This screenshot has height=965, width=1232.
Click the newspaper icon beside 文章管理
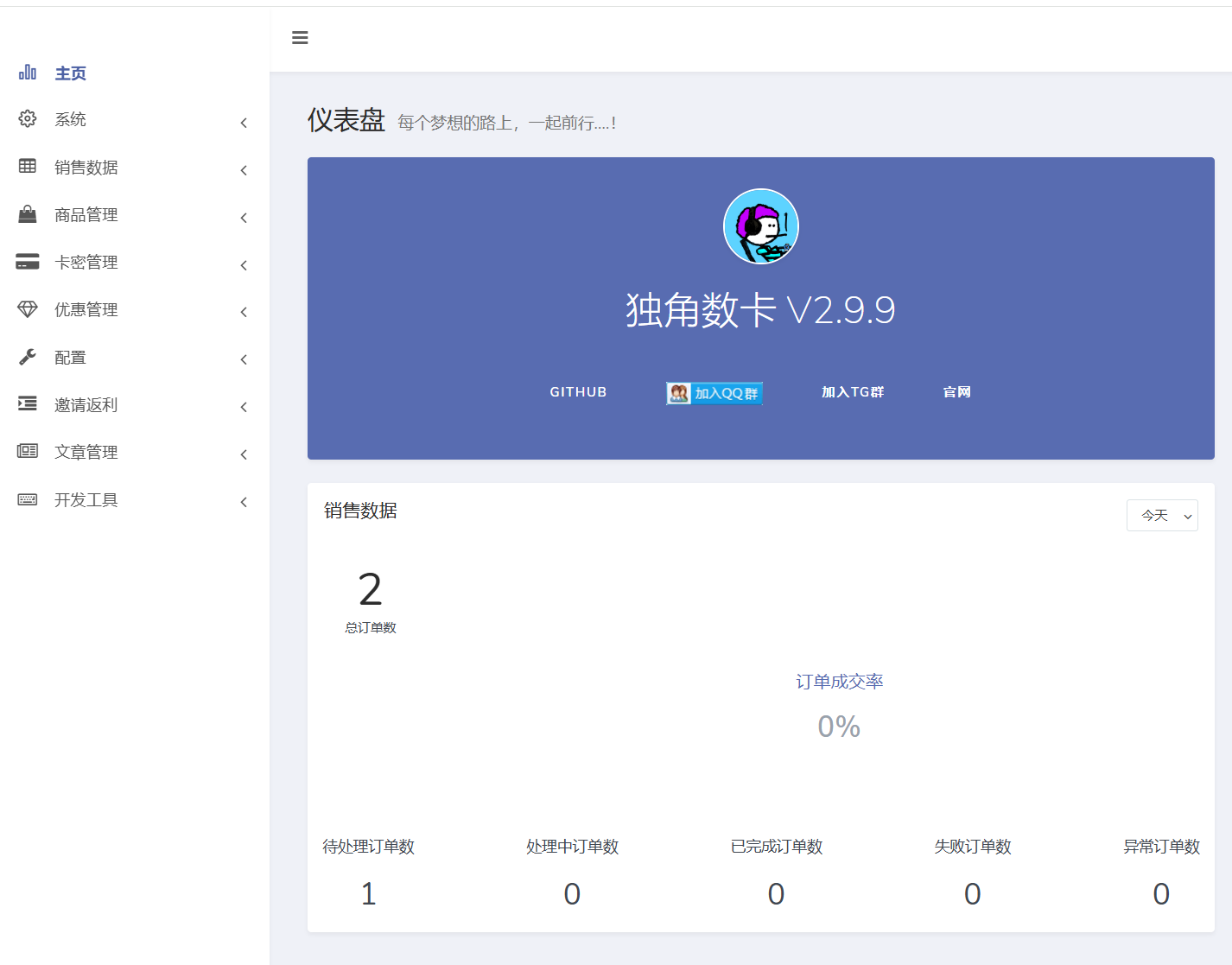pyautogui.click(x=28, y=451)
